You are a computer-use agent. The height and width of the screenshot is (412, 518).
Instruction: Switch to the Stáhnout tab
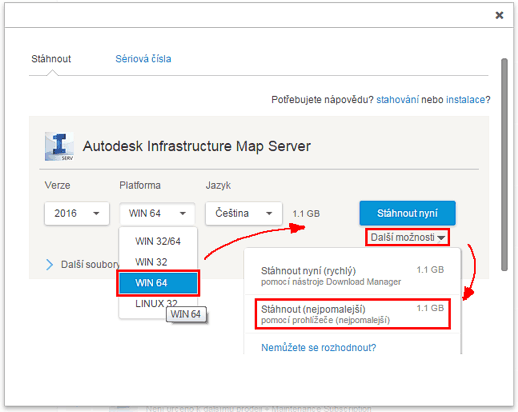pos(51,59)
